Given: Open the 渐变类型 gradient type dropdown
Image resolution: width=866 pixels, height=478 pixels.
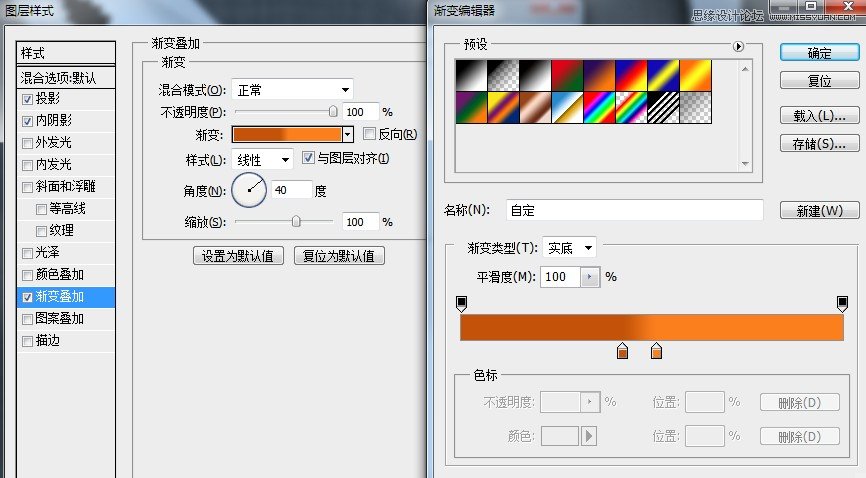Looking at the screenshot, I should tap(569, 247).
